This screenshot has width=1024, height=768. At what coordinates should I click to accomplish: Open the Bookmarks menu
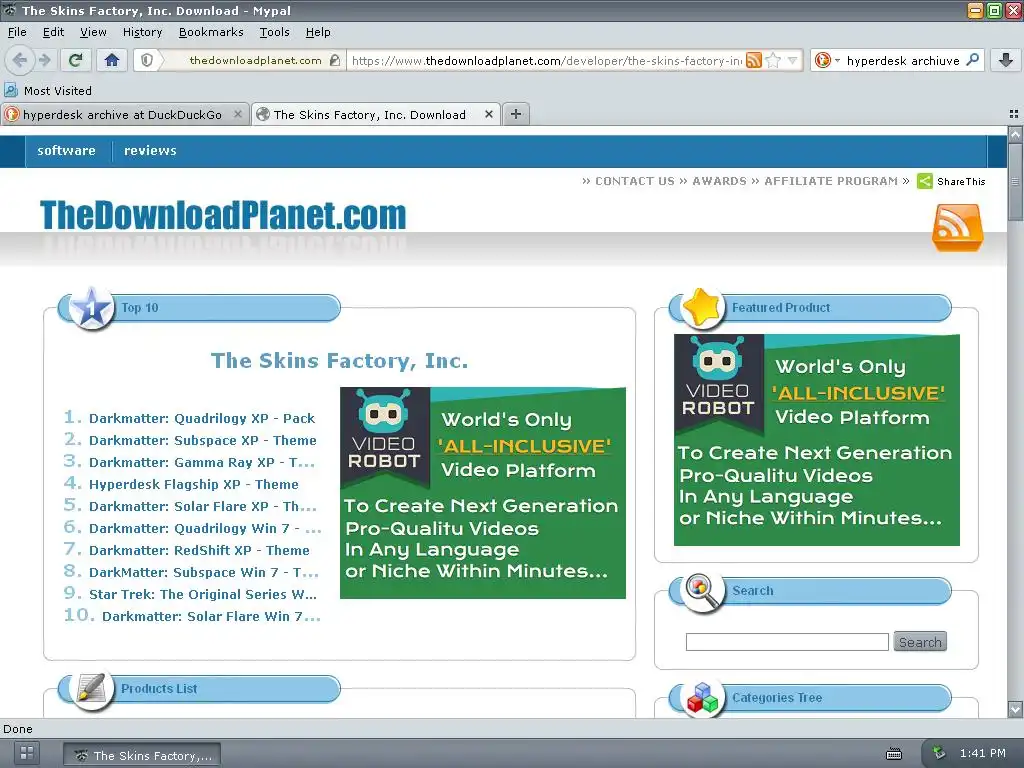click(211, 32)
